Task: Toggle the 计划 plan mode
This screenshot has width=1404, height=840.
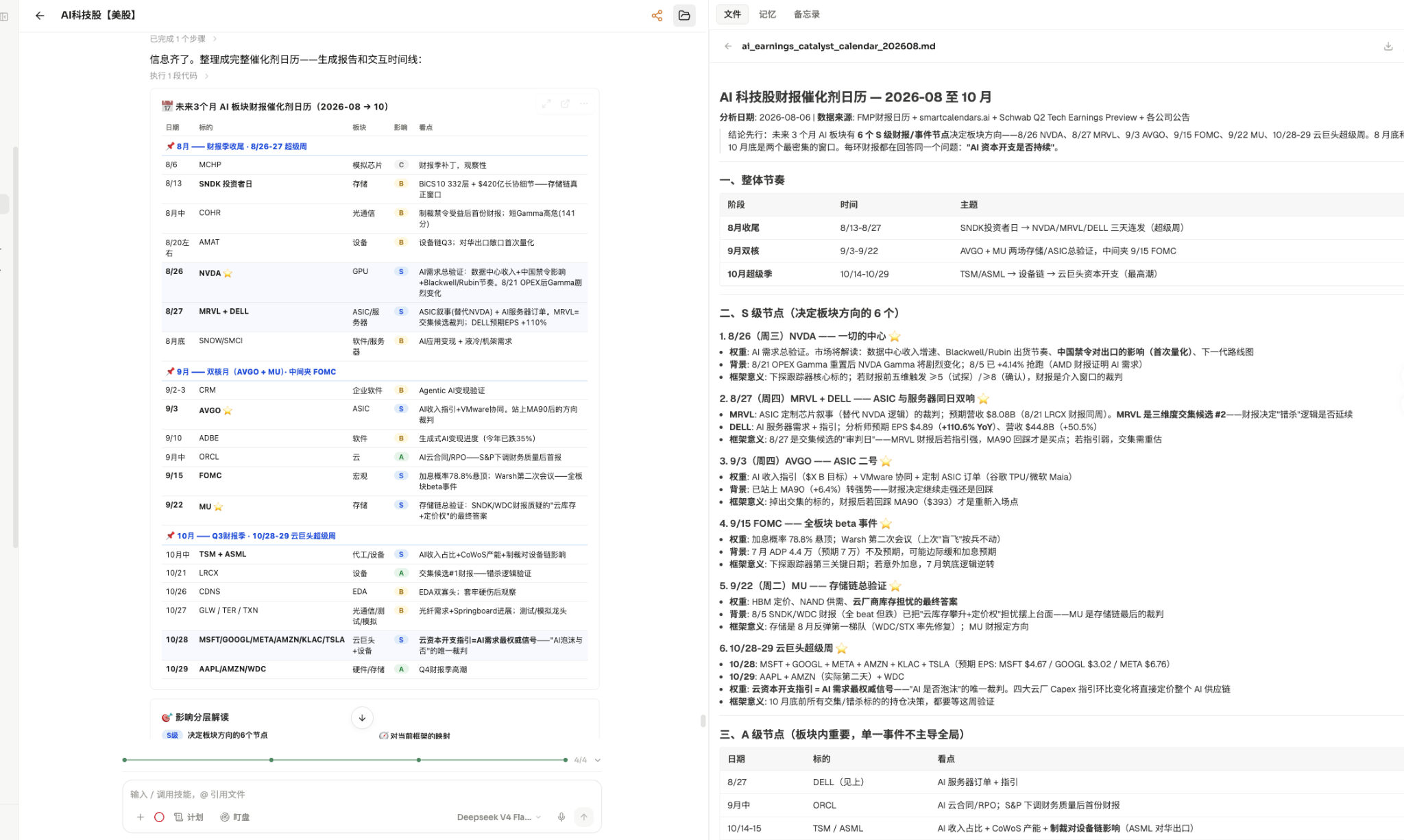Action: 189,817
